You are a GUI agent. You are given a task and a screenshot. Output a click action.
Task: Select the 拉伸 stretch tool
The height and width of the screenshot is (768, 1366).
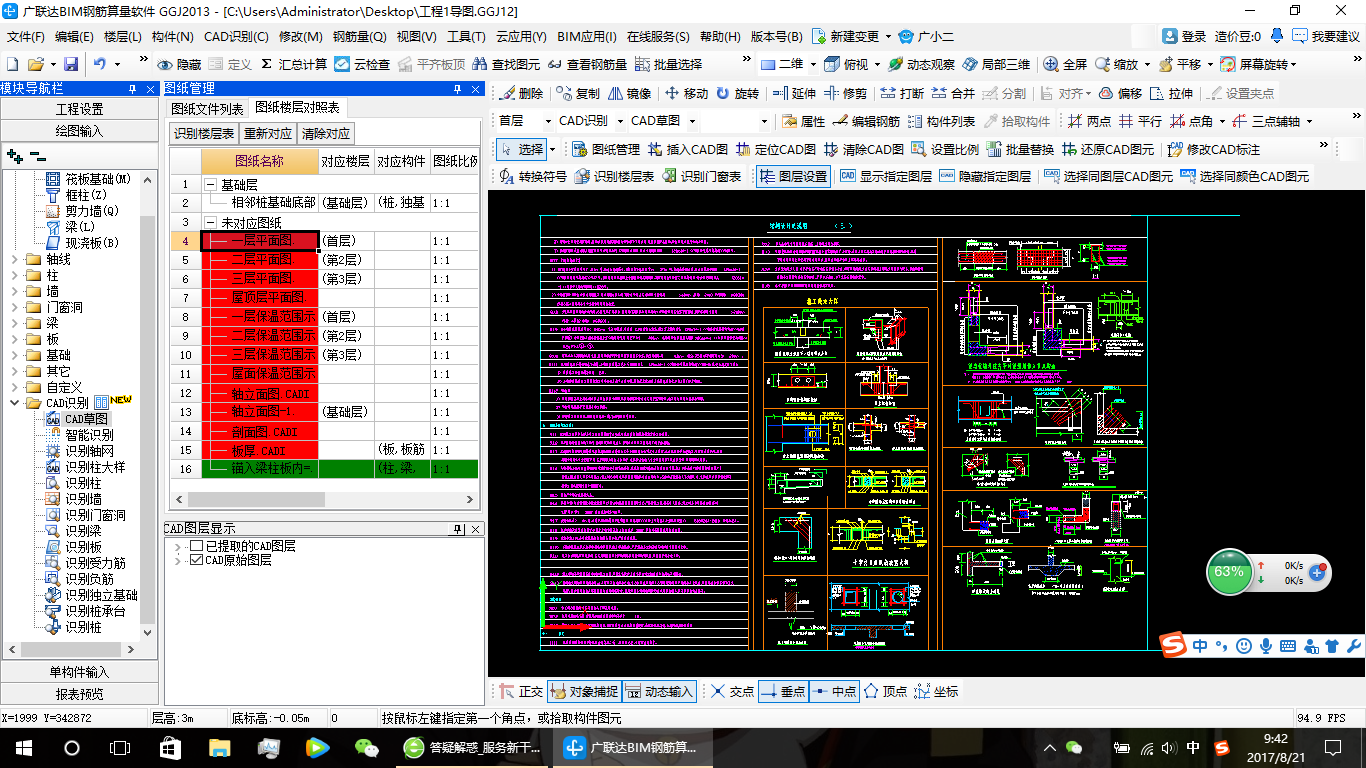(1171, 93)
